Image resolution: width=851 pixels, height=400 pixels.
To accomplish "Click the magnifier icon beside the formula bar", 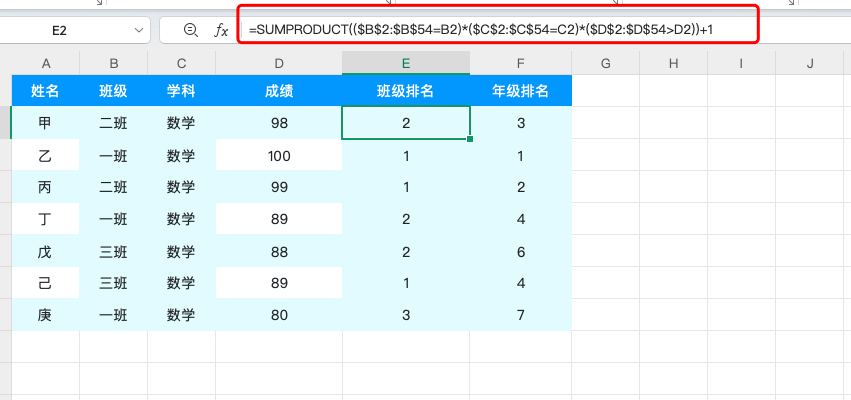I will coord(190,30).
